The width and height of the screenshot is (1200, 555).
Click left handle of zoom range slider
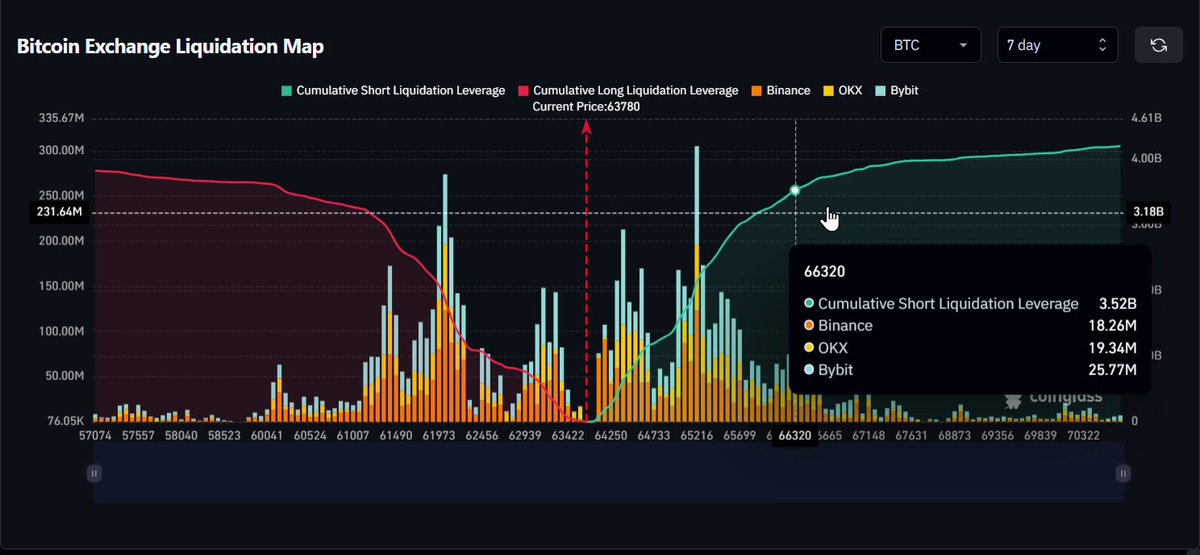click(x=93, y=473)
